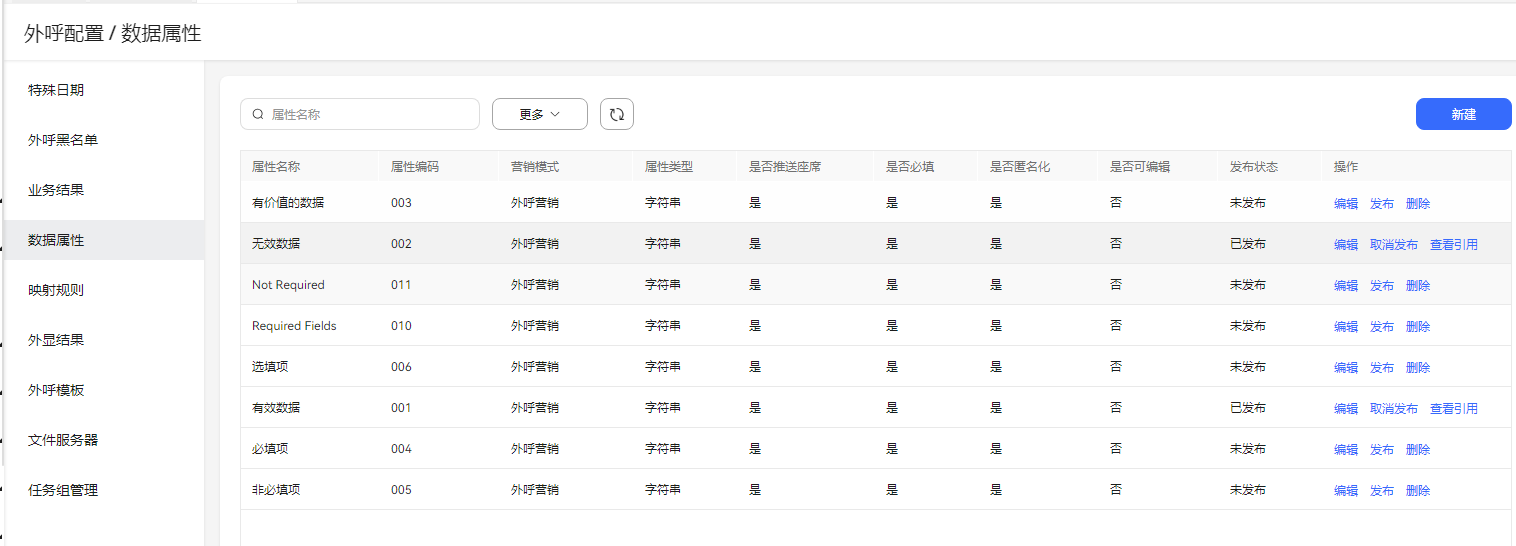The height and width of the screenshot is (546, 1516).
Task: Click attribute code 002 cell
Action: click(x=401, y=243)
